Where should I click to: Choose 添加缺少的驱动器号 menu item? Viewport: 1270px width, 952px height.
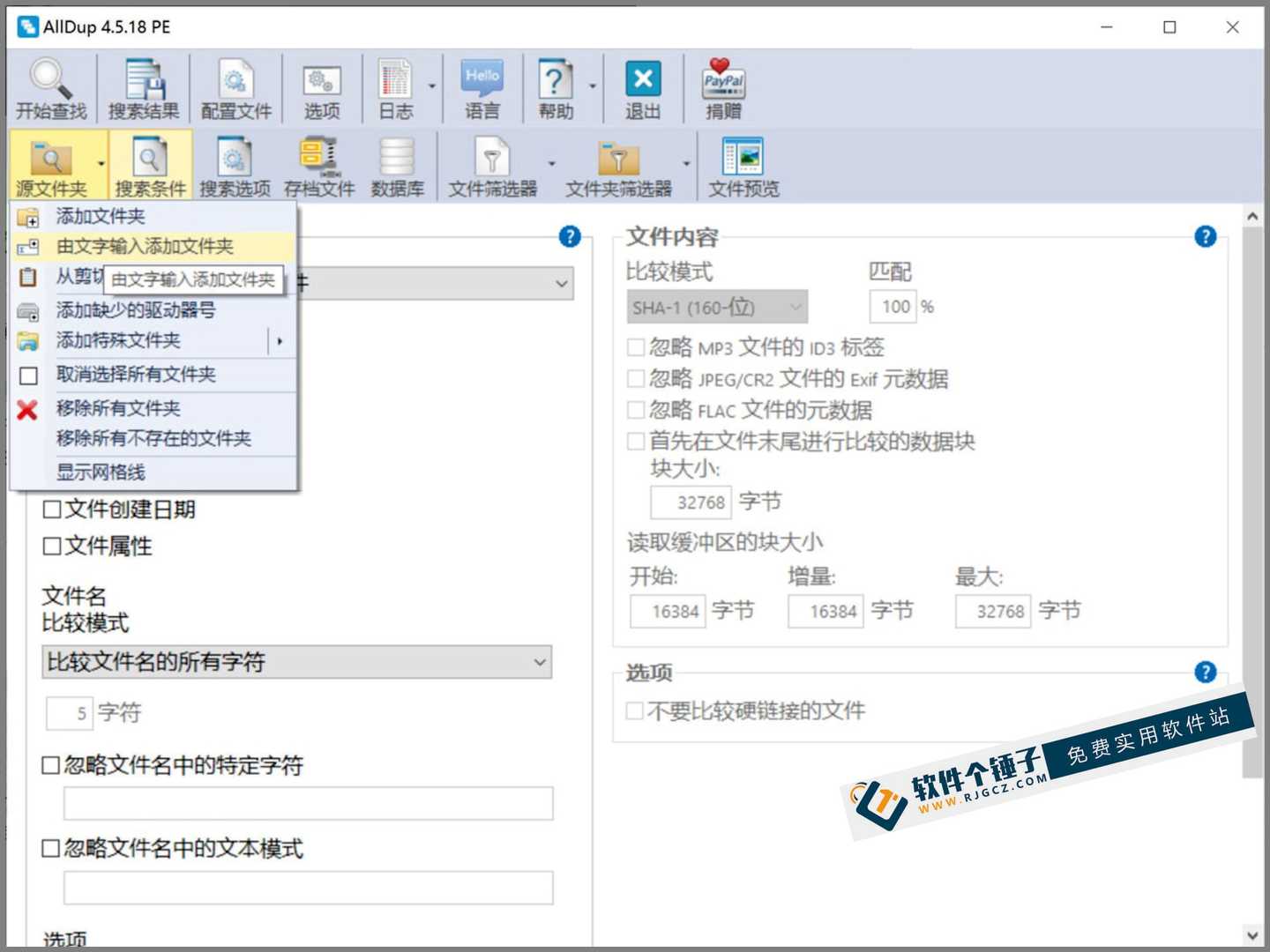153,310
